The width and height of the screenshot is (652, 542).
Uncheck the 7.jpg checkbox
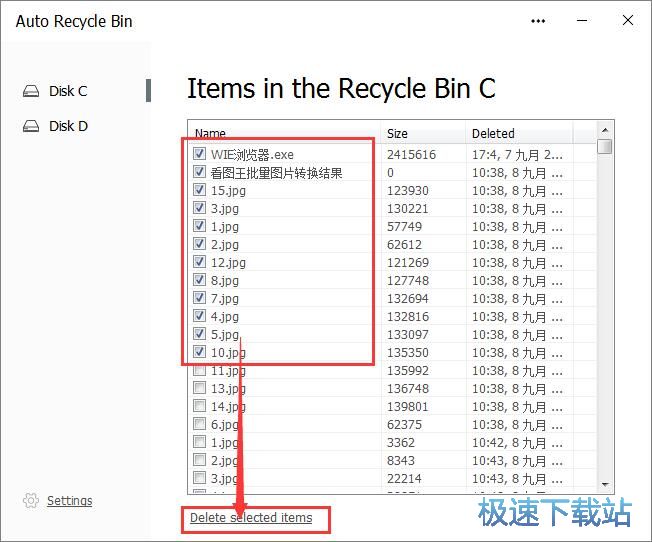point(199,298)
